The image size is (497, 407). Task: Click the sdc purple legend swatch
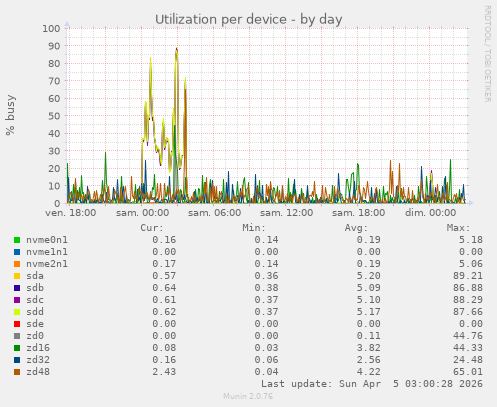click(17, 300)
